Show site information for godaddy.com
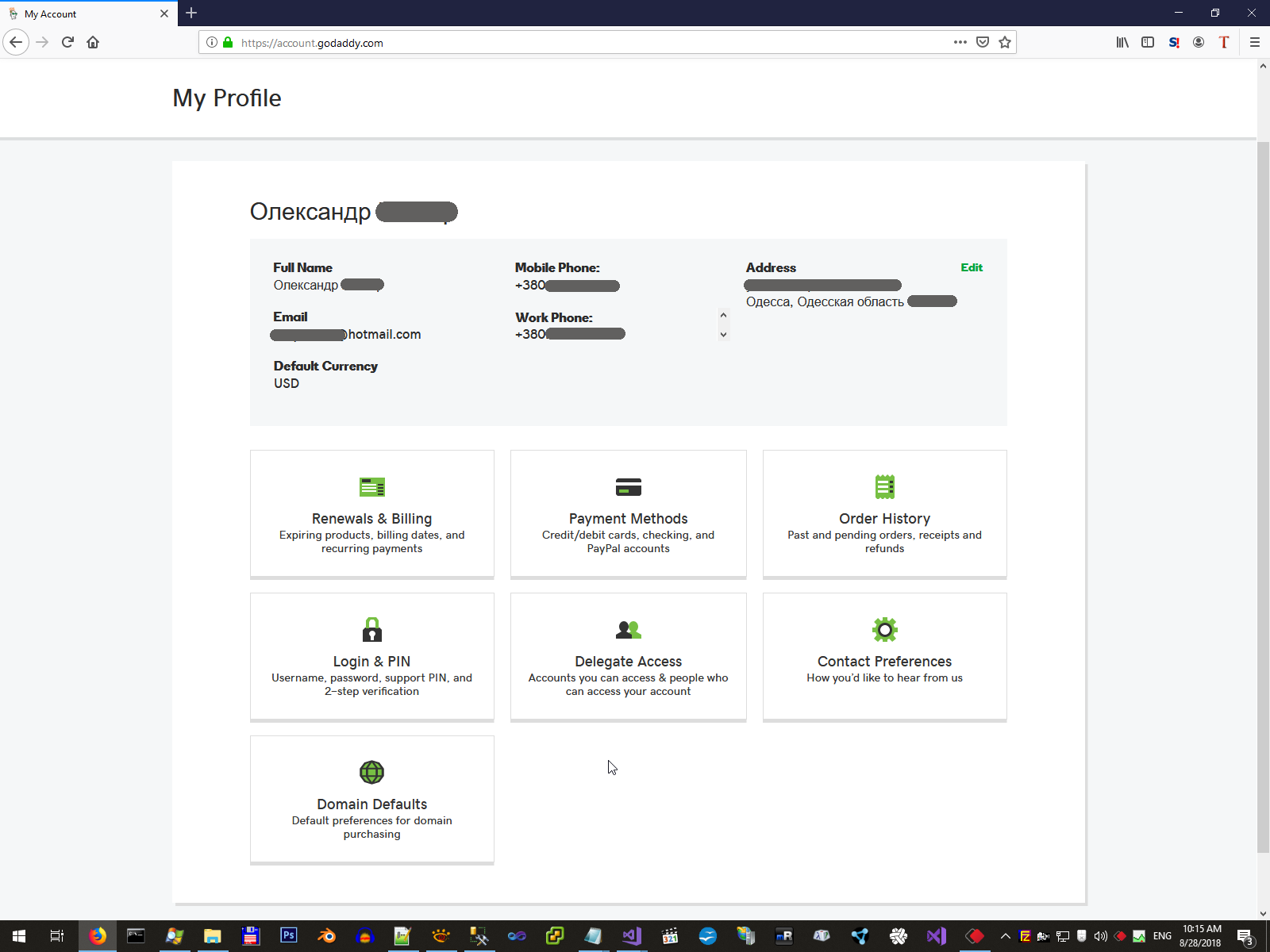1270x952 pixels. [x=212, y=42]
